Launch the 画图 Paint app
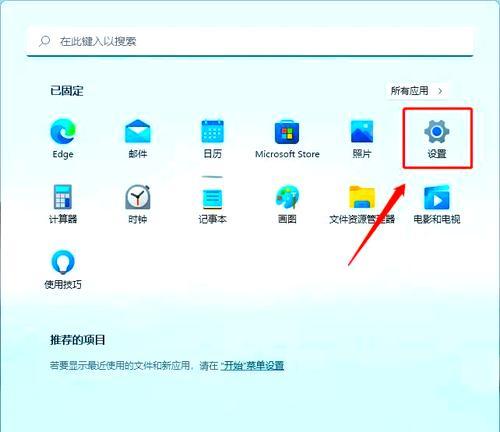 pyautogui.click(x=287, y=204)
